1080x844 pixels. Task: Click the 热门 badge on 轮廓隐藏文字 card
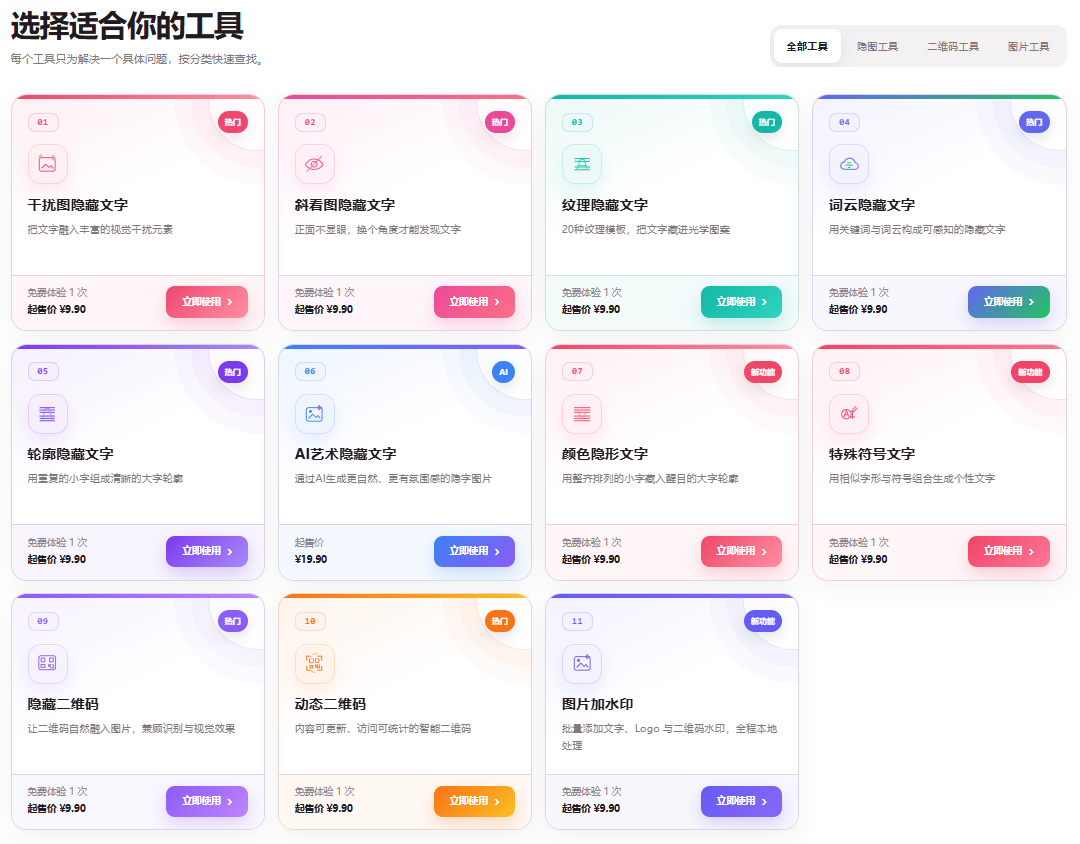point(233,372)
